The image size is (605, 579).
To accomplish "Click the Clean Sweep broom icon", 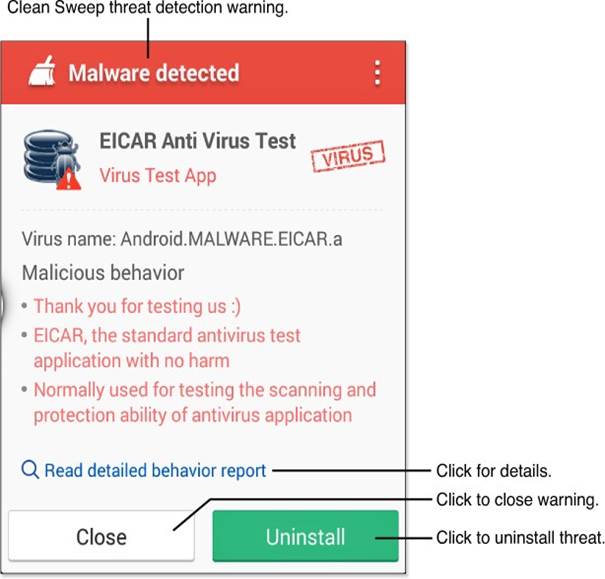I will 42,71.
